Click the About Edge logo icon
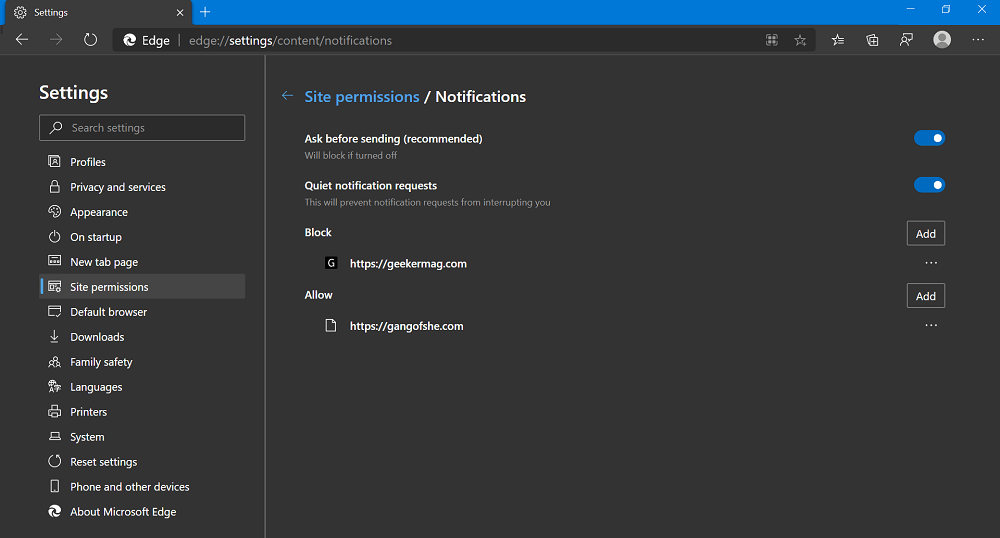1000x538 pixels. pyautogui.click(x=54, y=511)
